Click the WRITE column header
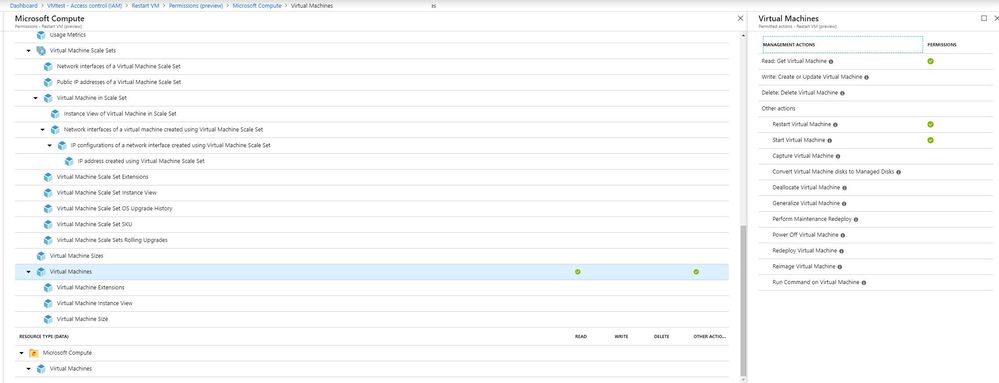 pyautogui.click(x=621, y=336)
